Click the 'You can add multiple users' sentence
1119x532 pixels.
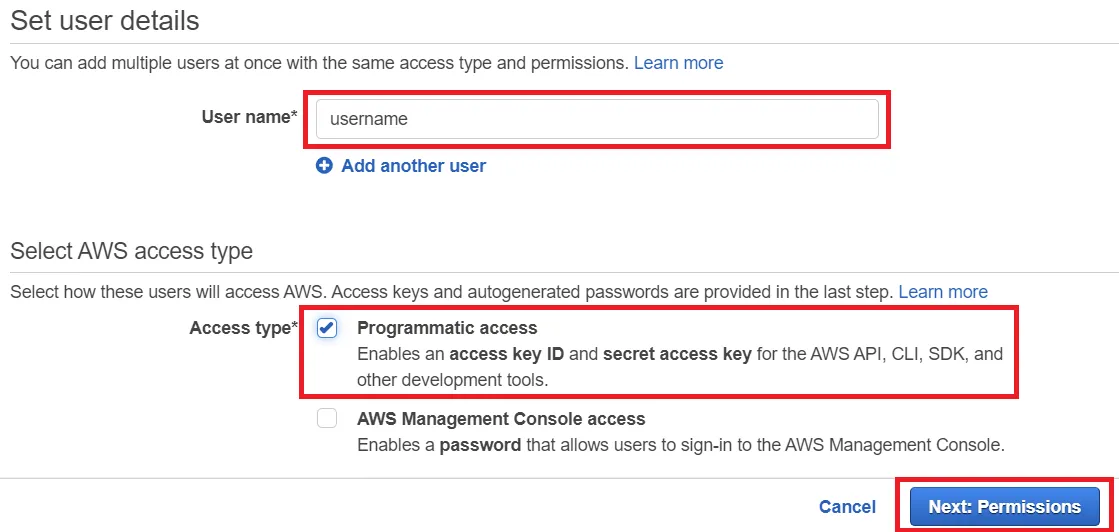[x=319, y=63]
